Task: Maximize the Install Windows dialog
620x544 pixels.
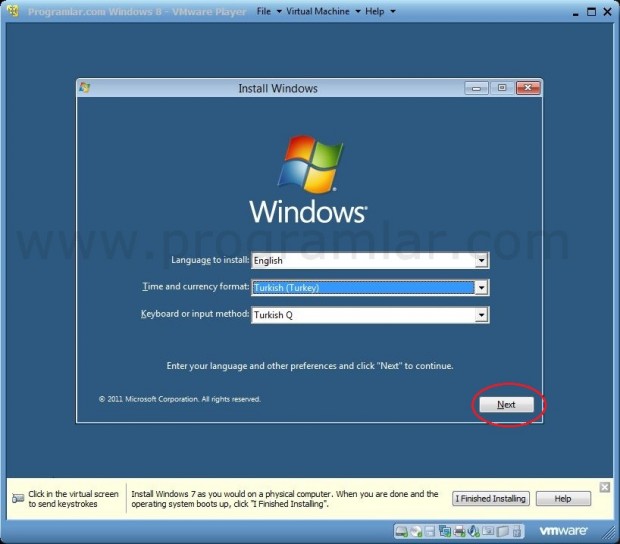Action: (x=502, y=88)
